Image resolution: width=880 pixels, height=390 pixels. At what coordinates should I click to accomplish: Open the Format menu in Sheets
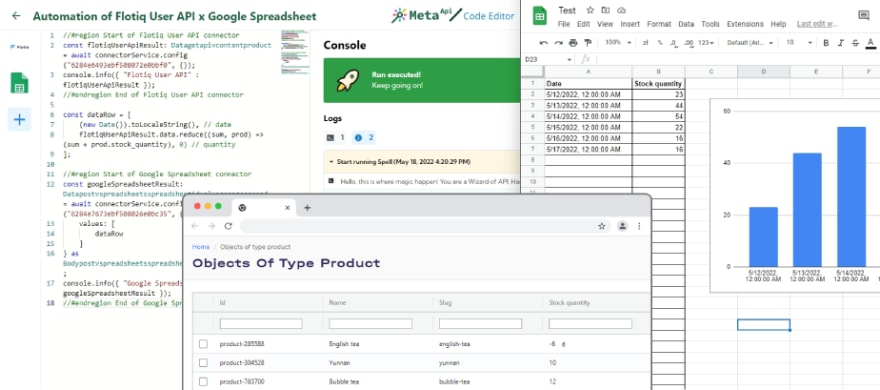pyautogui.click(x=659, y=24)
